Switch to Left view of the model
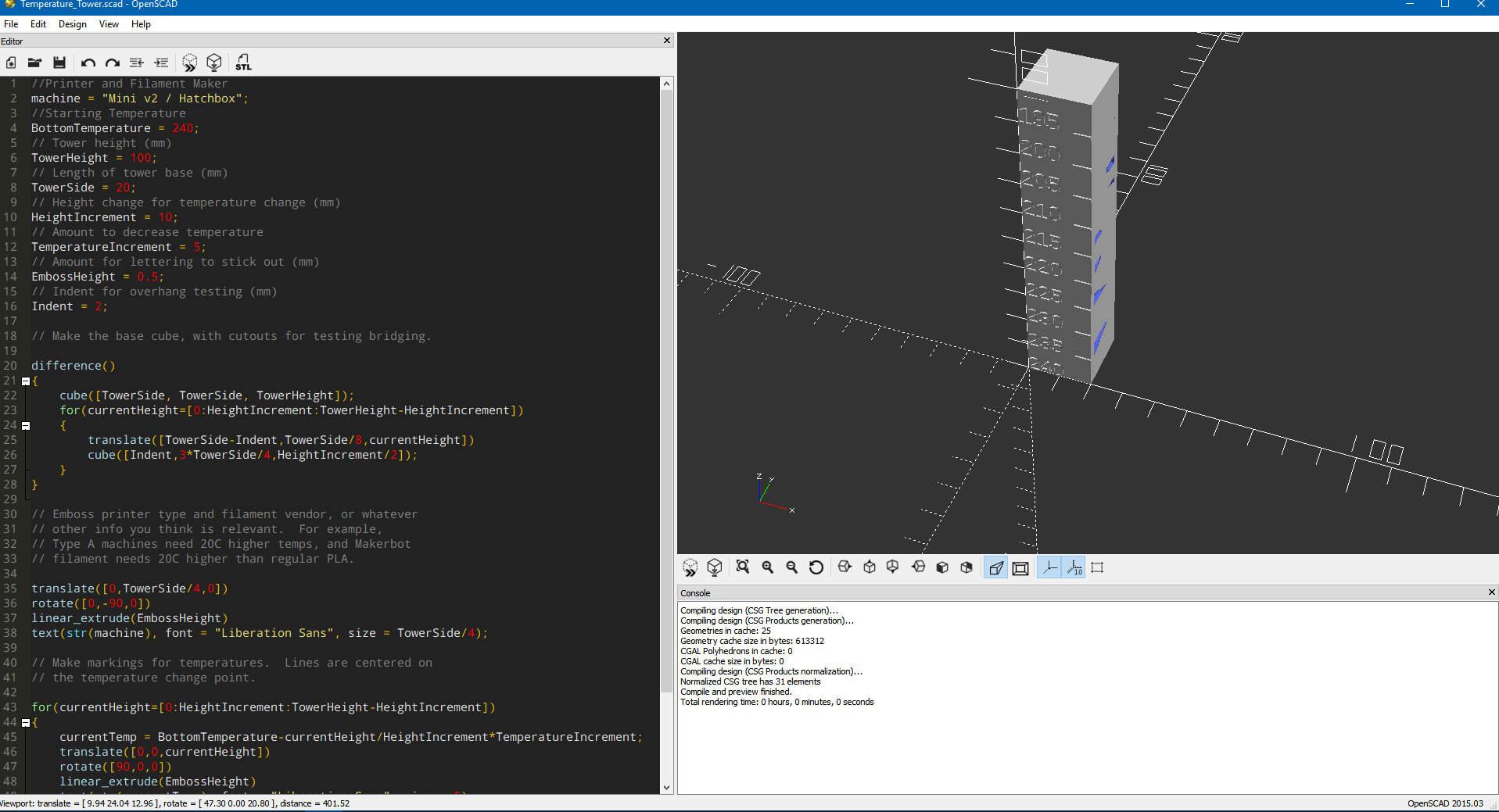 918,567
